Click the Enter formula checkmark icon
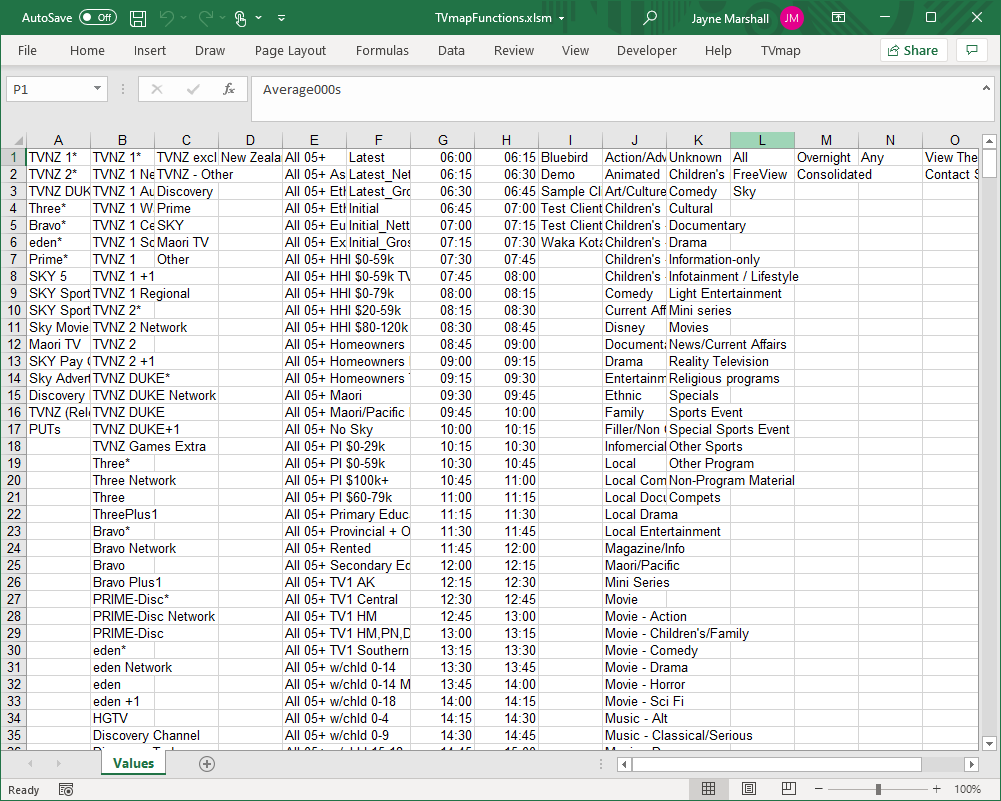The height and width of the screenshot is (801, 1001). point(193,89)
